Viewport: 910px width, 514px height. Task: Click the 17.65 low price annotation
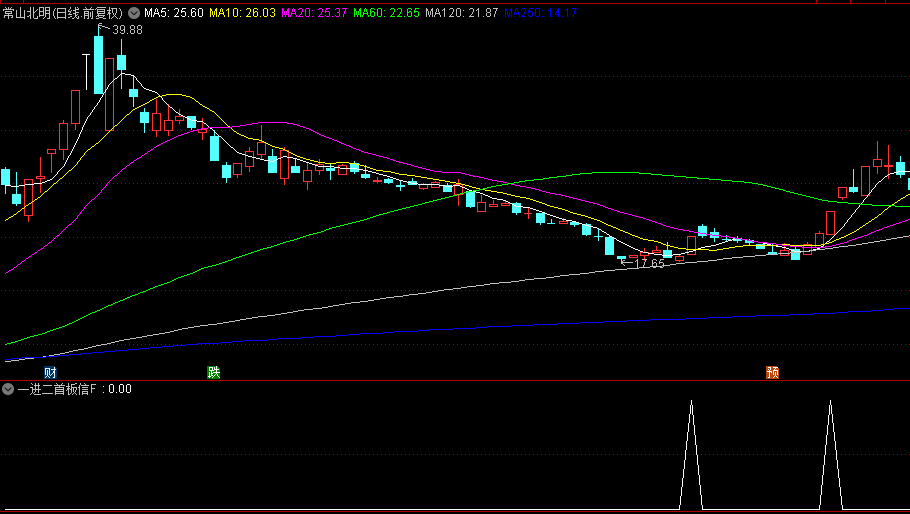click(649, 263)
